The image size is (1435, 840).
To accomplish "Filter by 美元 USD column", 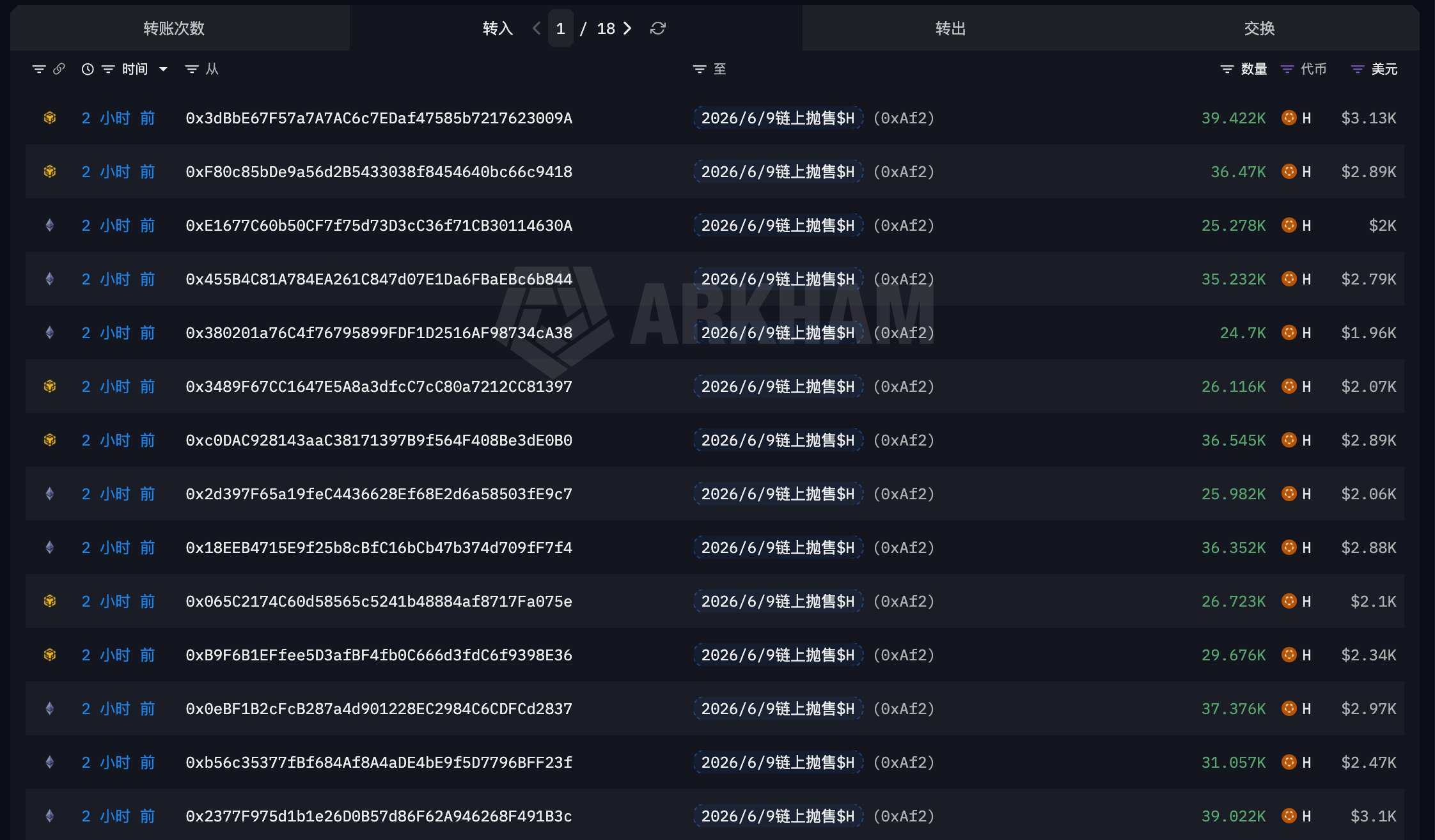I will (1358, 69).
